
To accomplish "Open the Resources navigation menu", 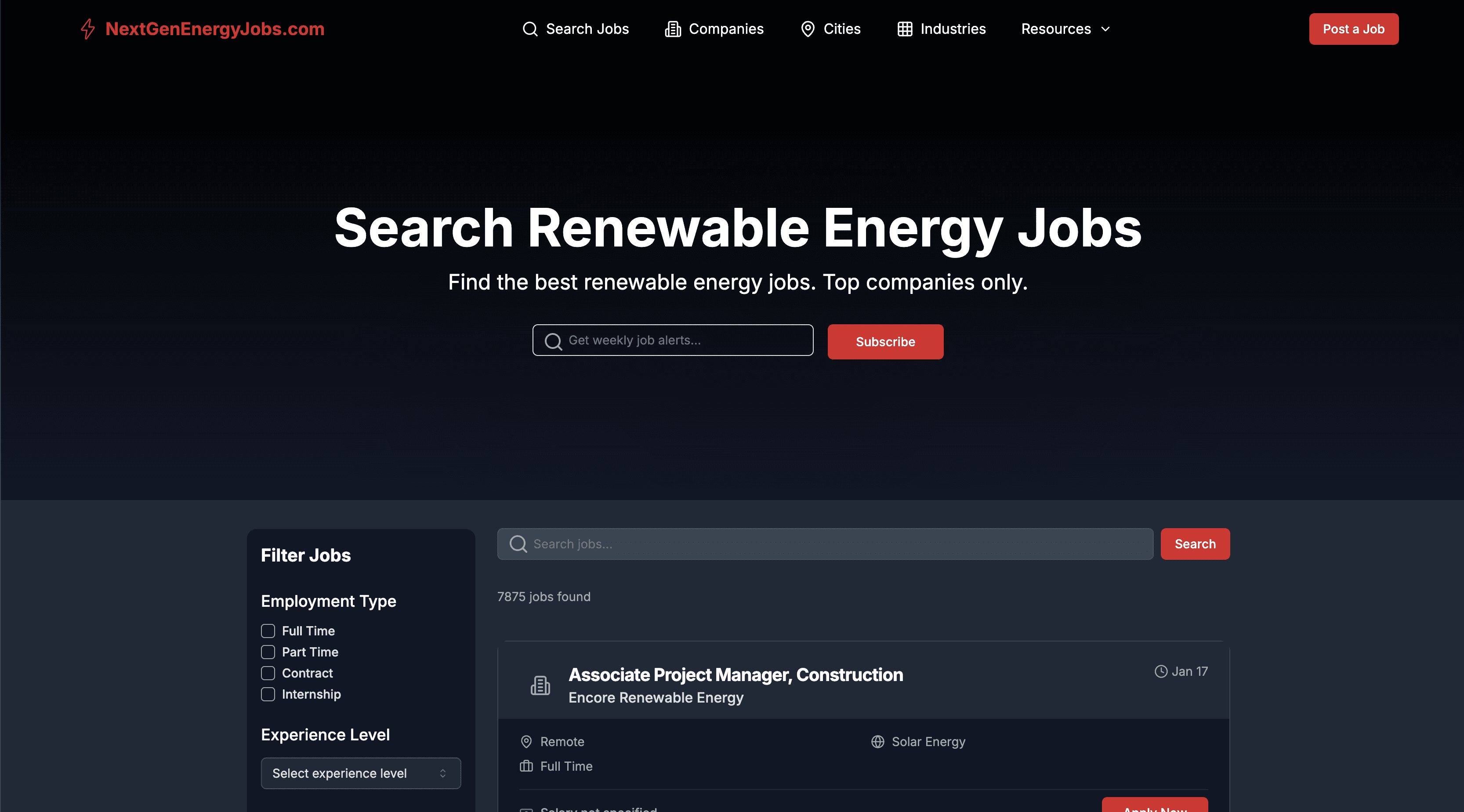I will pos(1065,29).
